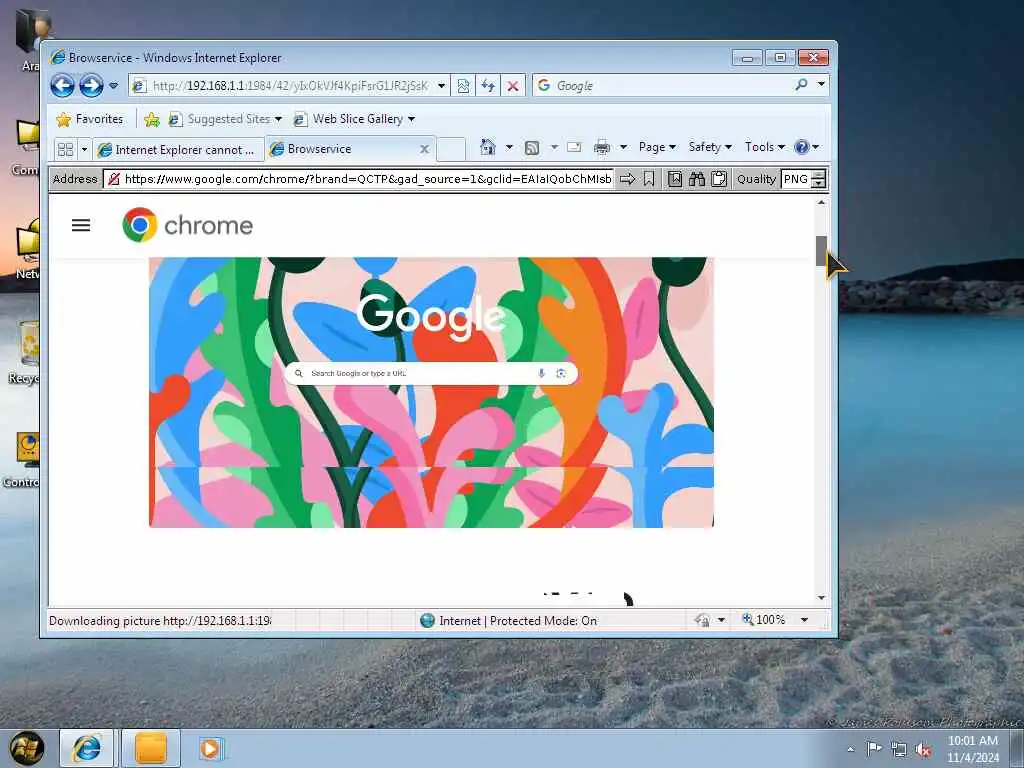Viewport: 1024px width, 768px height.
Task: Open the Help question mark icon
Action: point(801,147)
